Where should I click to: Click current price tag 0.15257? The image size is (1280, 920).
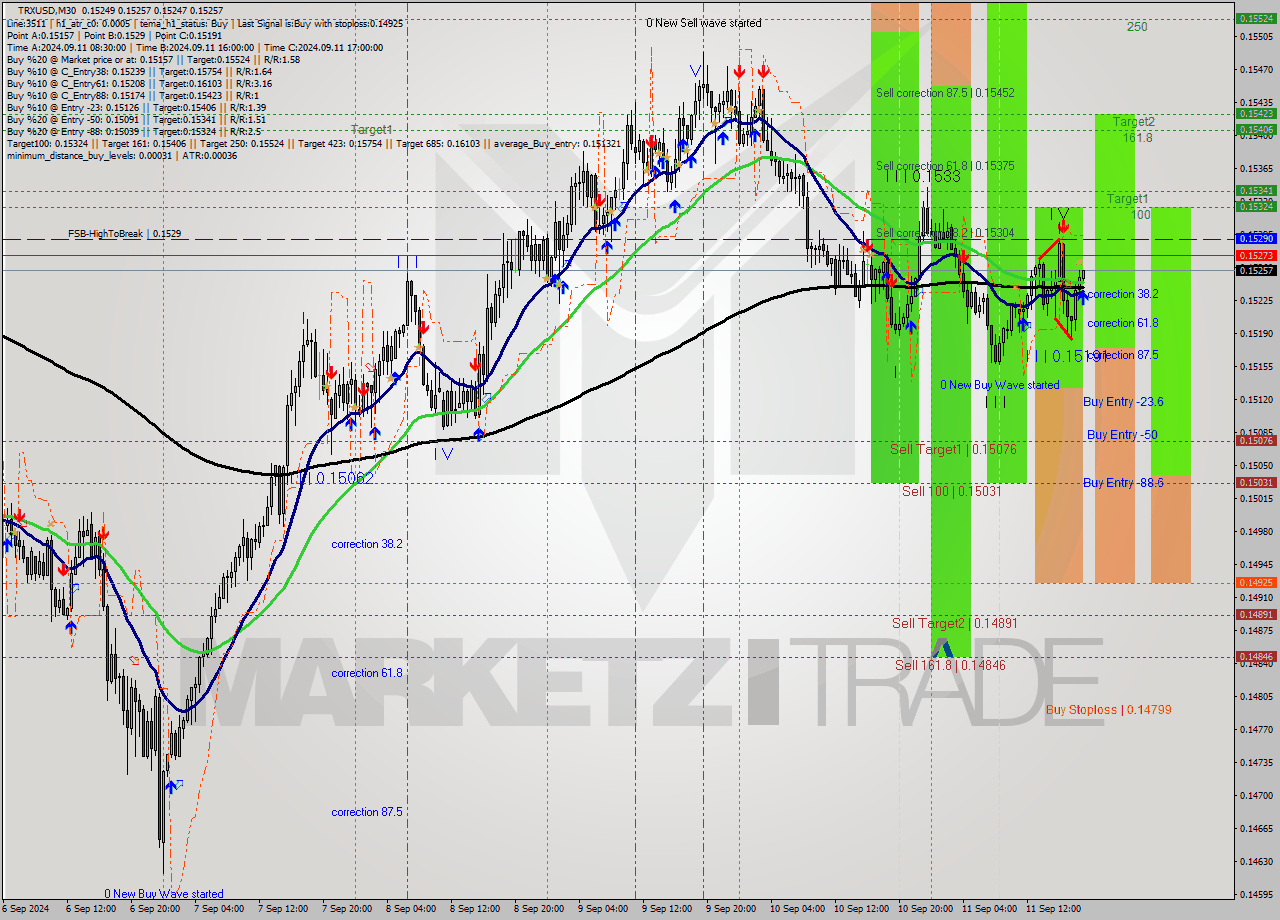(x=1256, y=270)
